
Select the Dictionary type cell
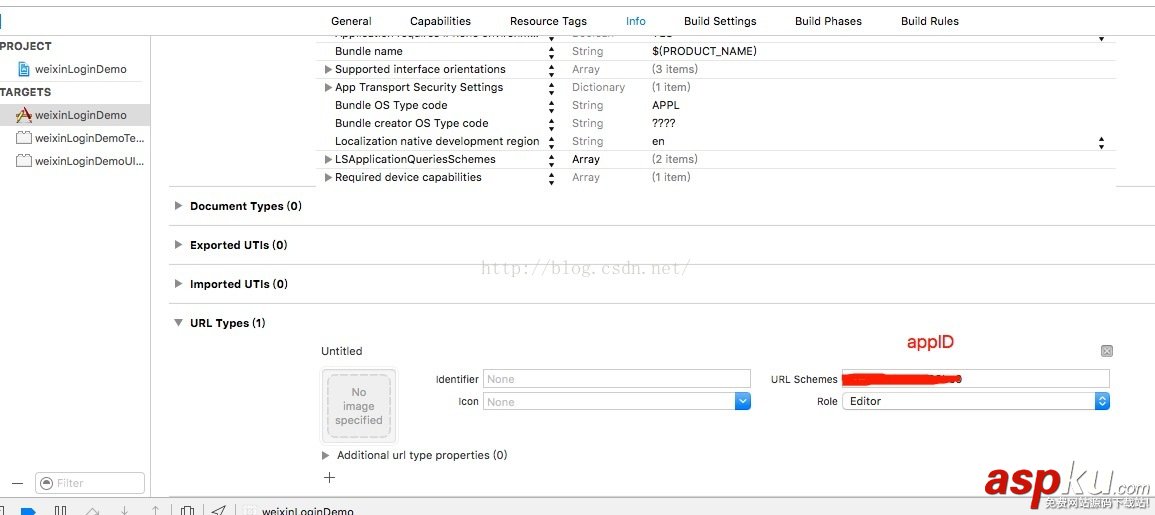coord(598,87)
